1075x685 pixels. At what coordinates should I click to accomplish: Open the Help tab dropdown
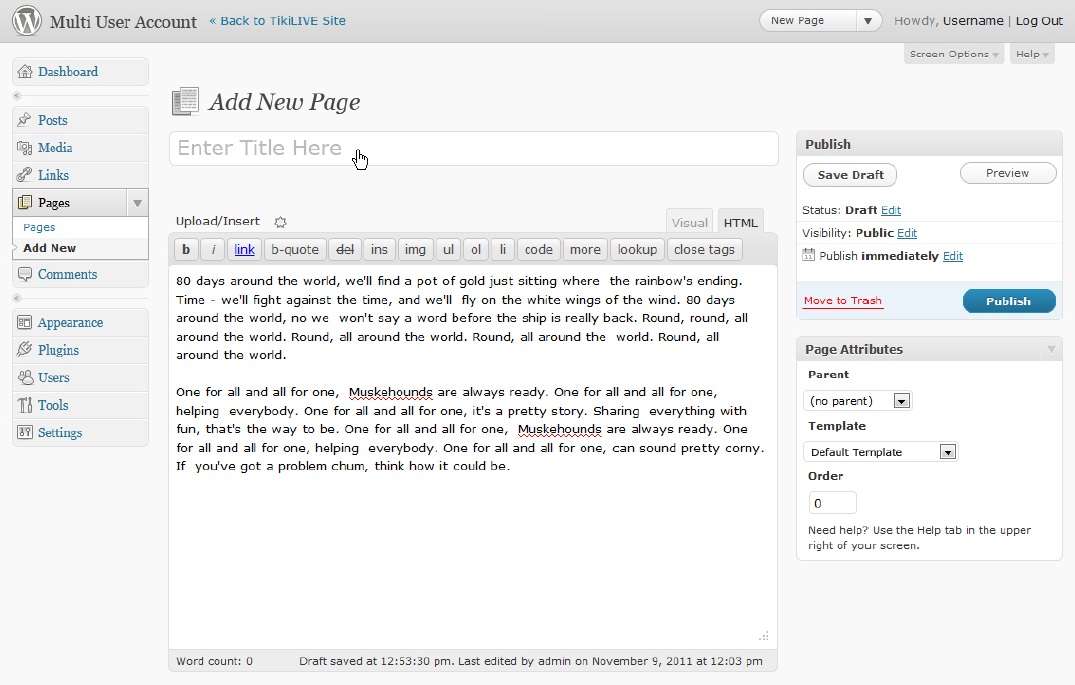tap(1032, 54)
